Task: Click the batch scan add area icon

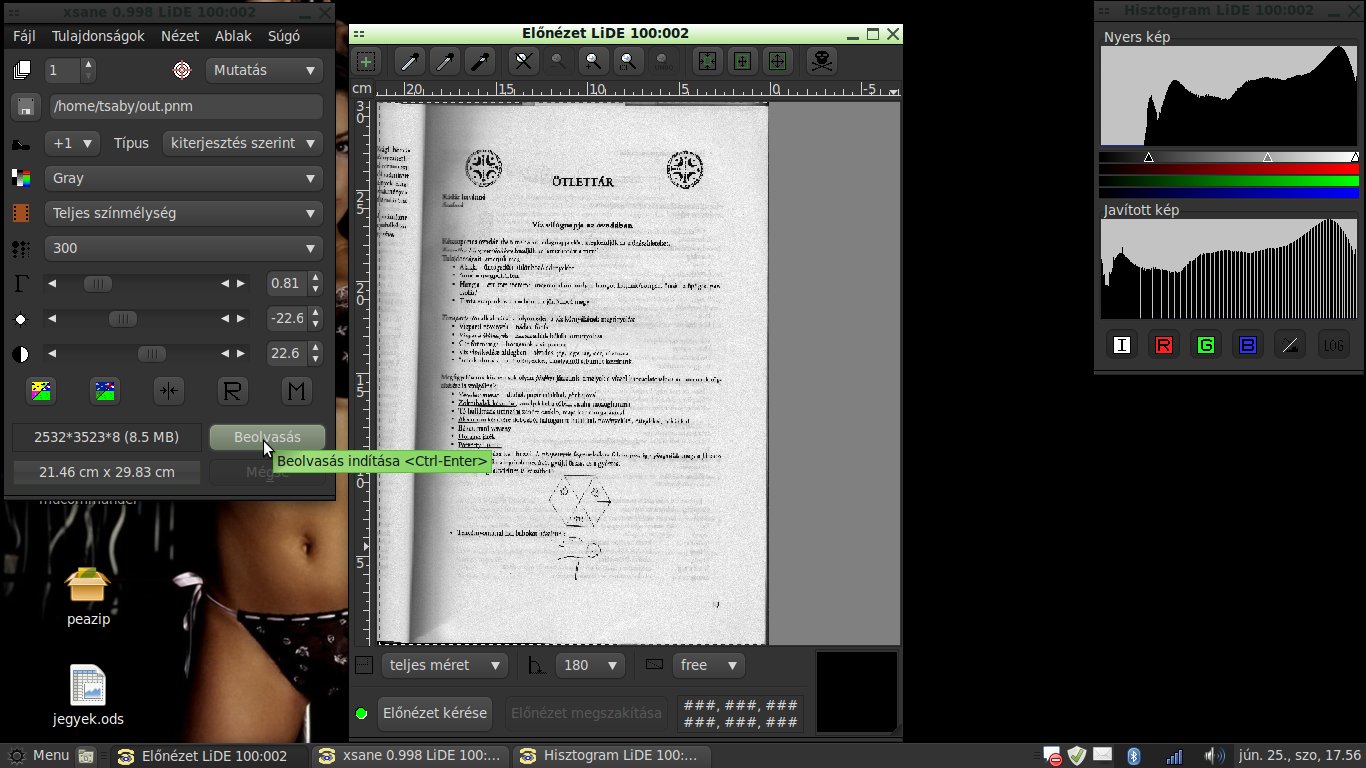Action: click(366, 62)
